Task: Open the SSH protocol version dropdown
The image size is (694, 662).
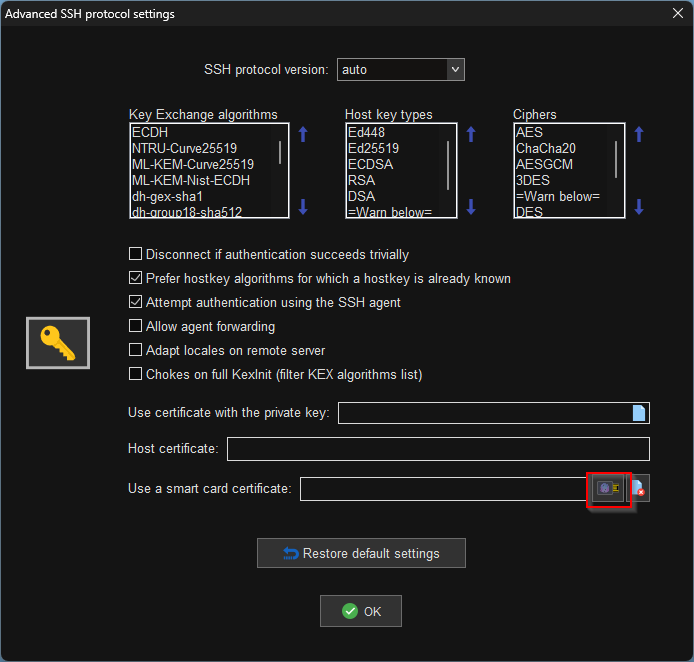Action: [401, 69]
